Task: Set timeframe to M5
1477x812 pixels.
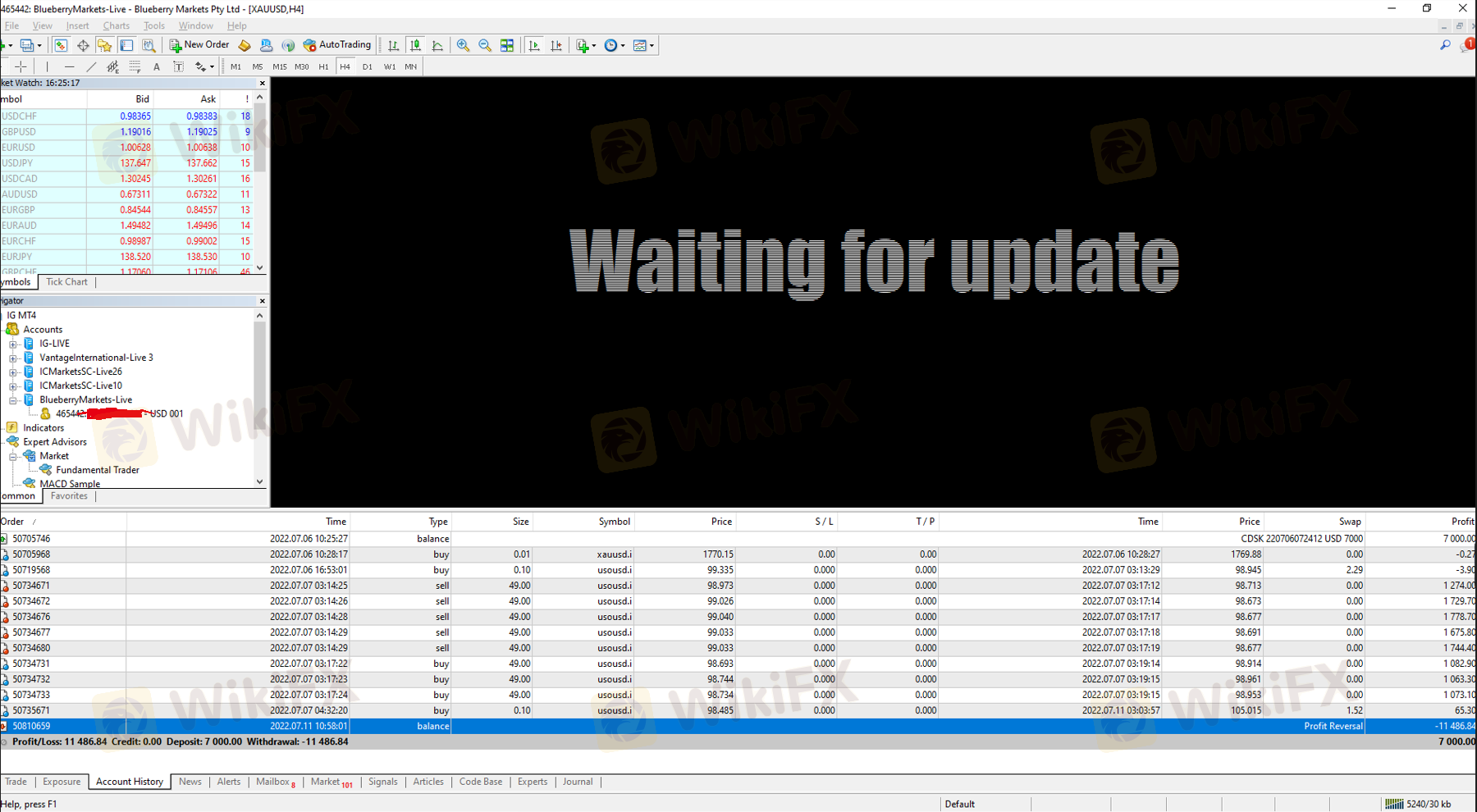Action: 258,66
